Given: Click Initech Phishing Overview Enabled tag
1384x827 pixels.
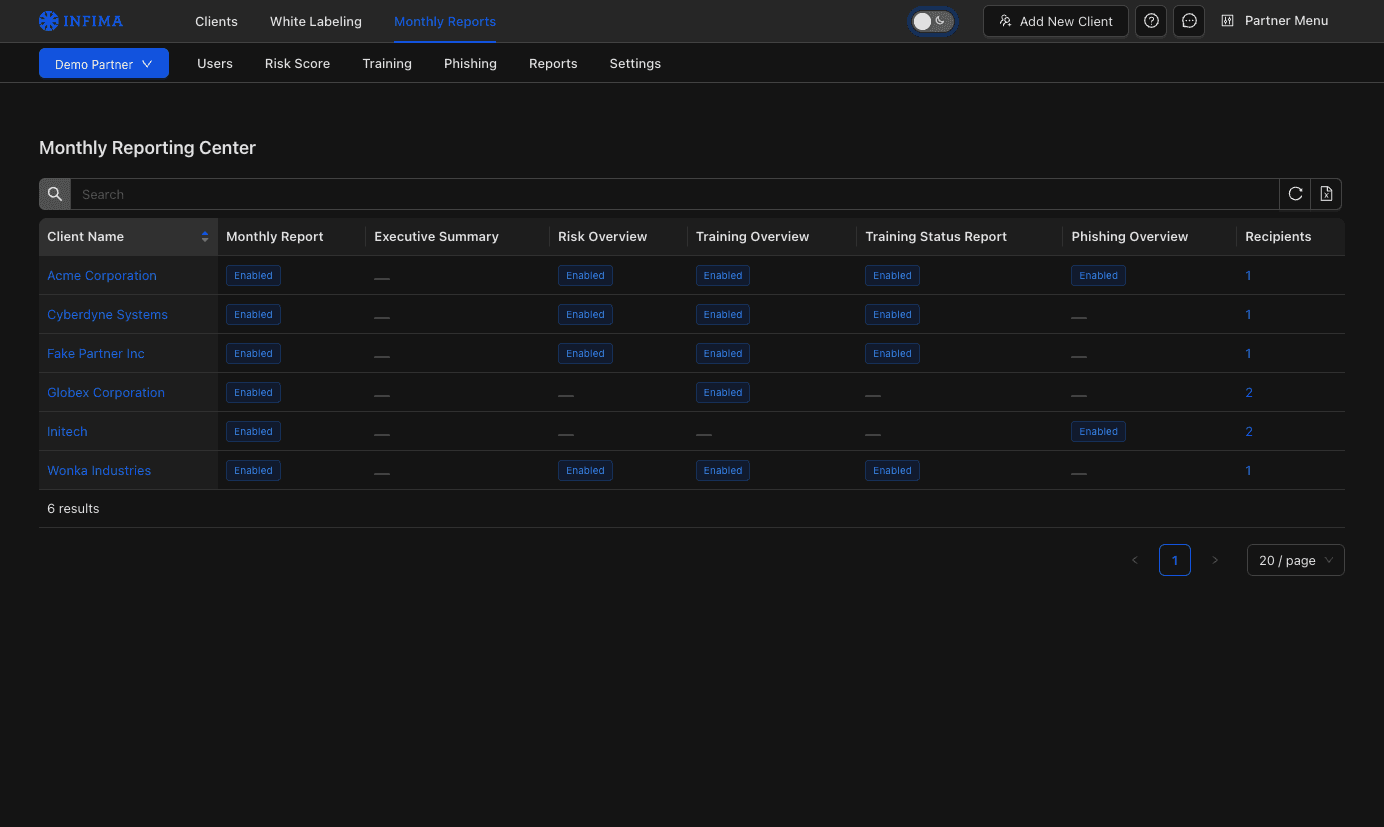Looking at the screenshot, I should [1098, 431].
